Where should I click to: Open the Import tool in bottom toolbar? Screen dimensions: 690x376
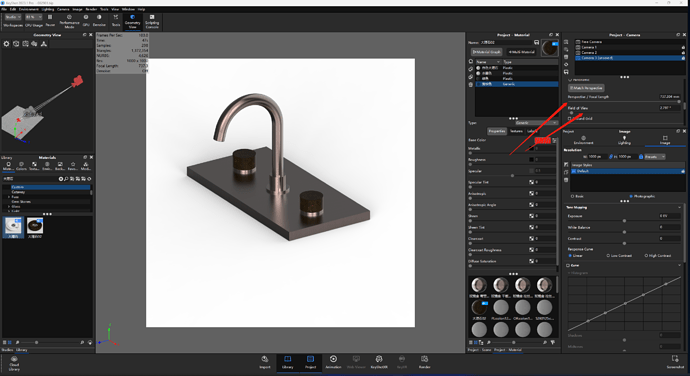264,362
